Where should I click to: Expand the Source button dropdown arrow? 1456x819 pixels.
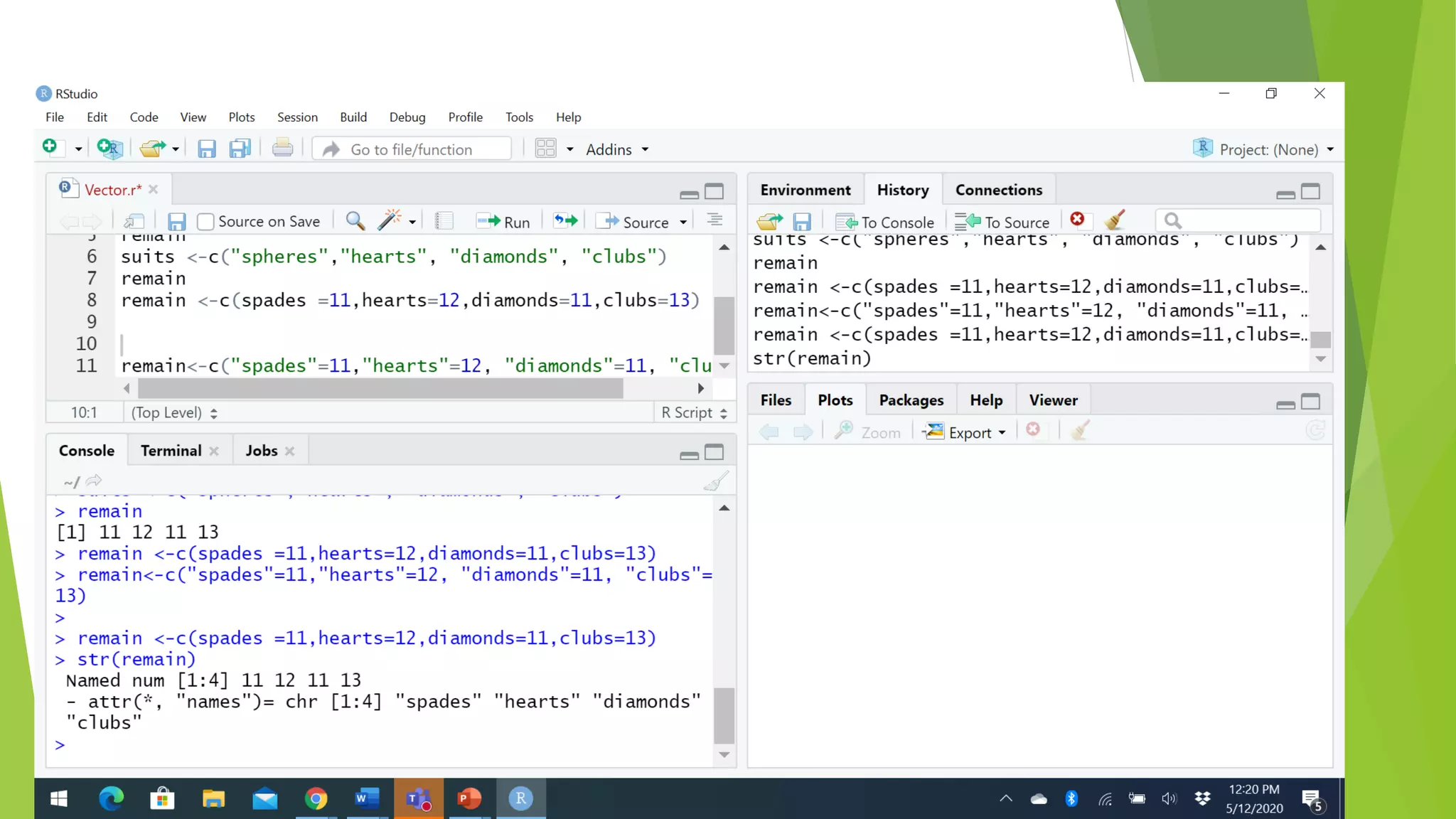point(683,223)
